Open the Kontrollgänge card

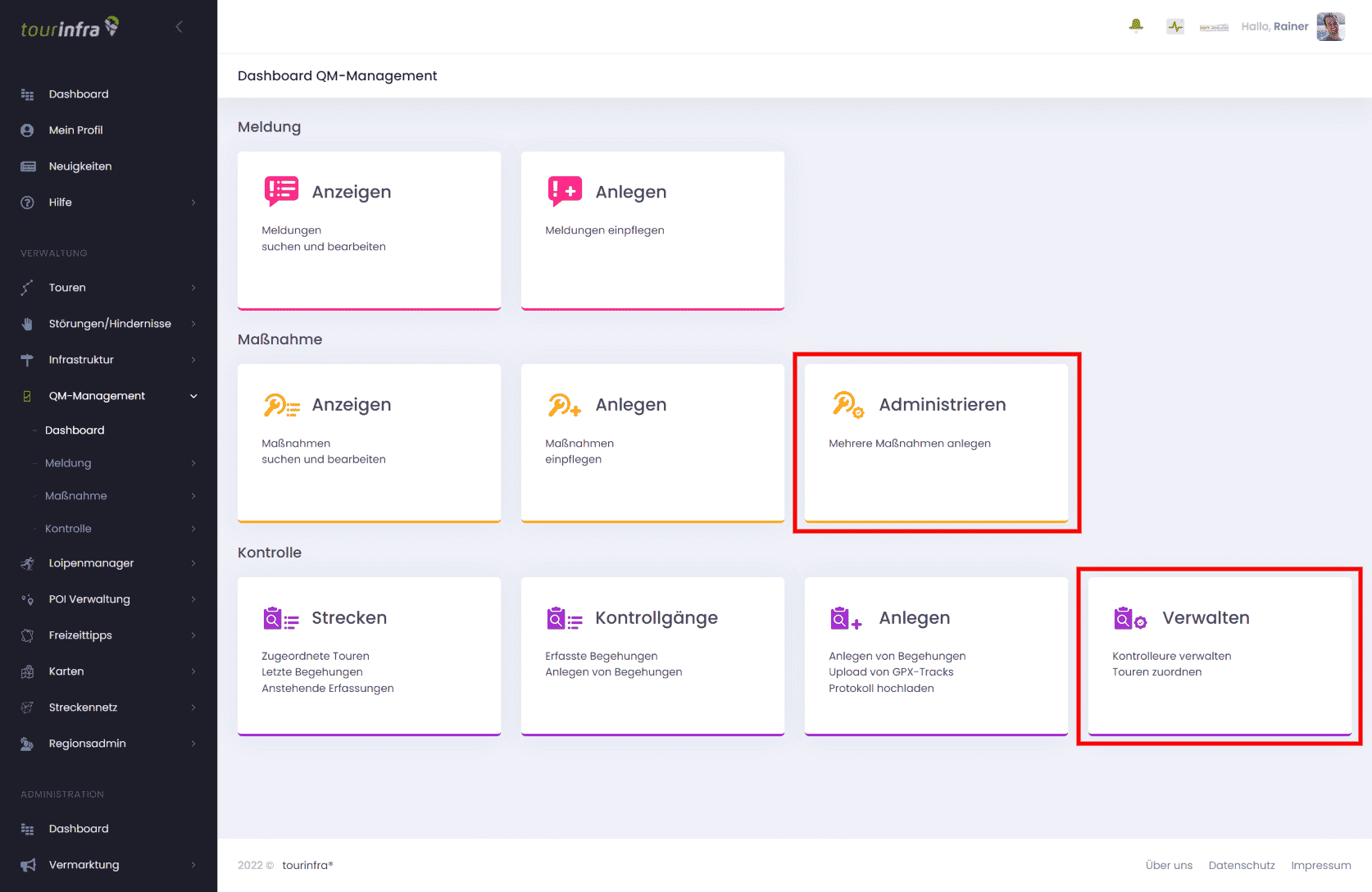click(652, 656)
